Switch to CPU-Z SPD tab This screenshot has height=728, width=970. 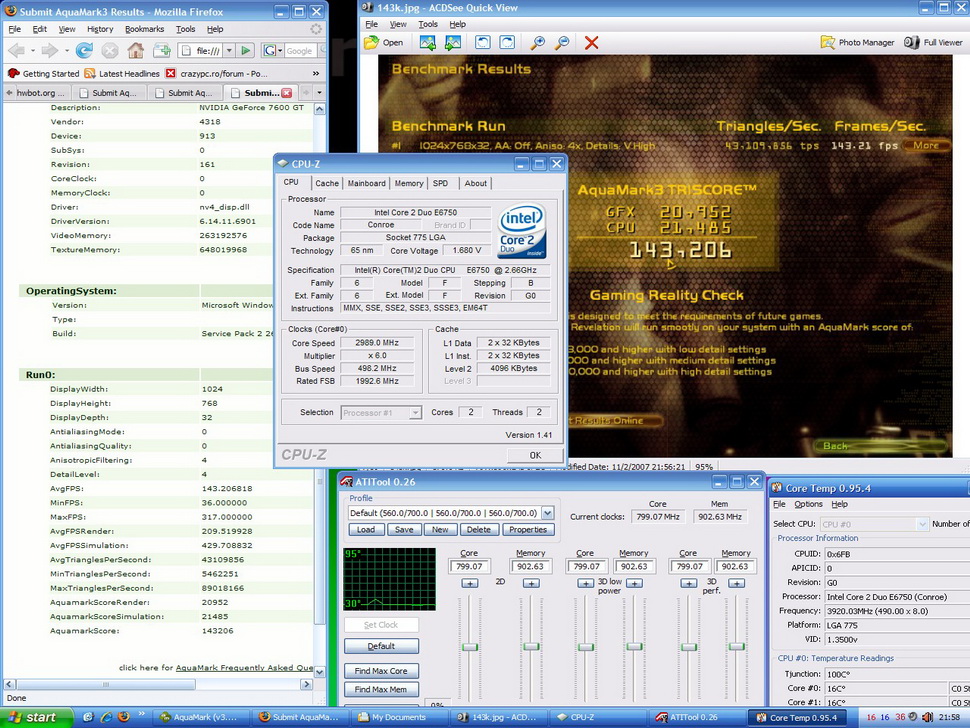[440, 183]
